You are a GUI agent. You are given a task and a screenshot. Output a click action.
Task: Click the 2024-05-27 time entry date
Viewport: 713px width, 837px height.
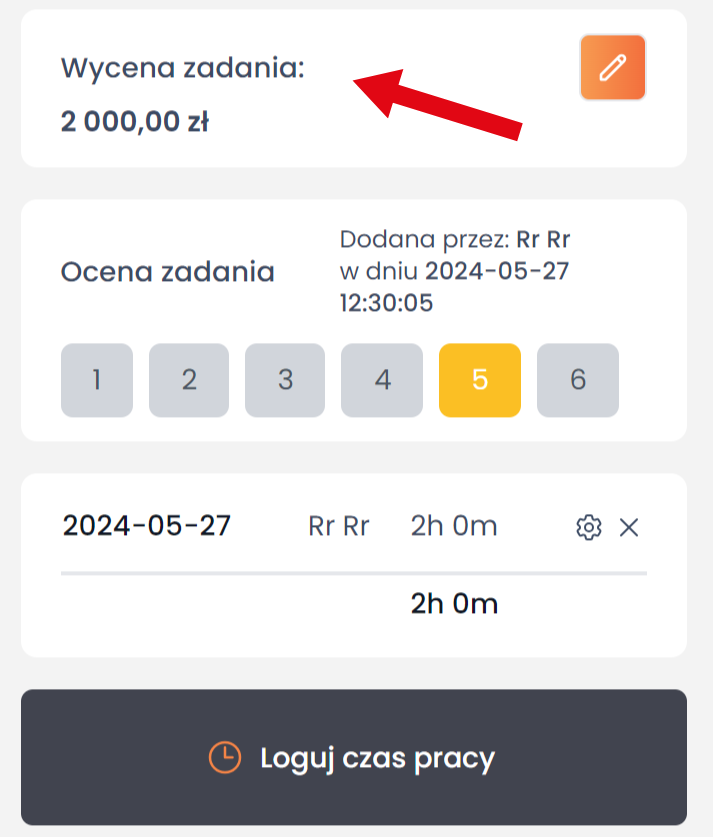tap(147, 526)
